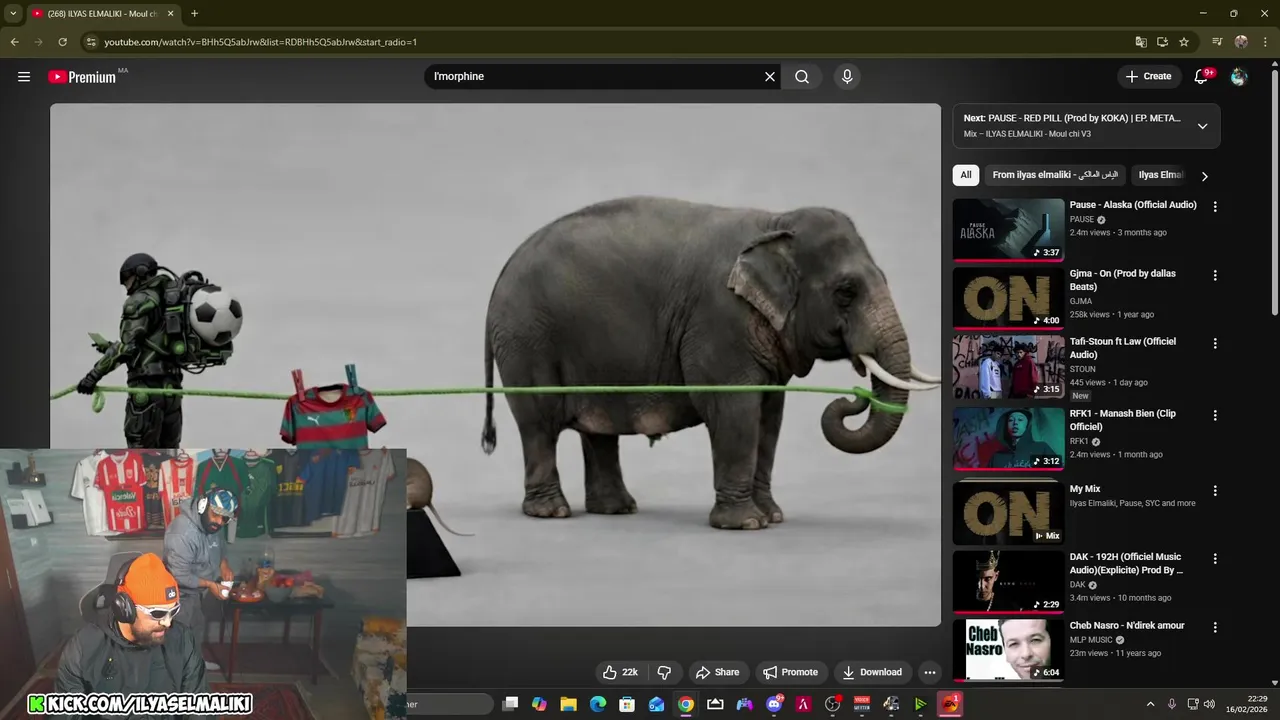Screen dimensions: 1280x720
Task: Open Microsoft Store on taskbar
Action: (627, 704)
